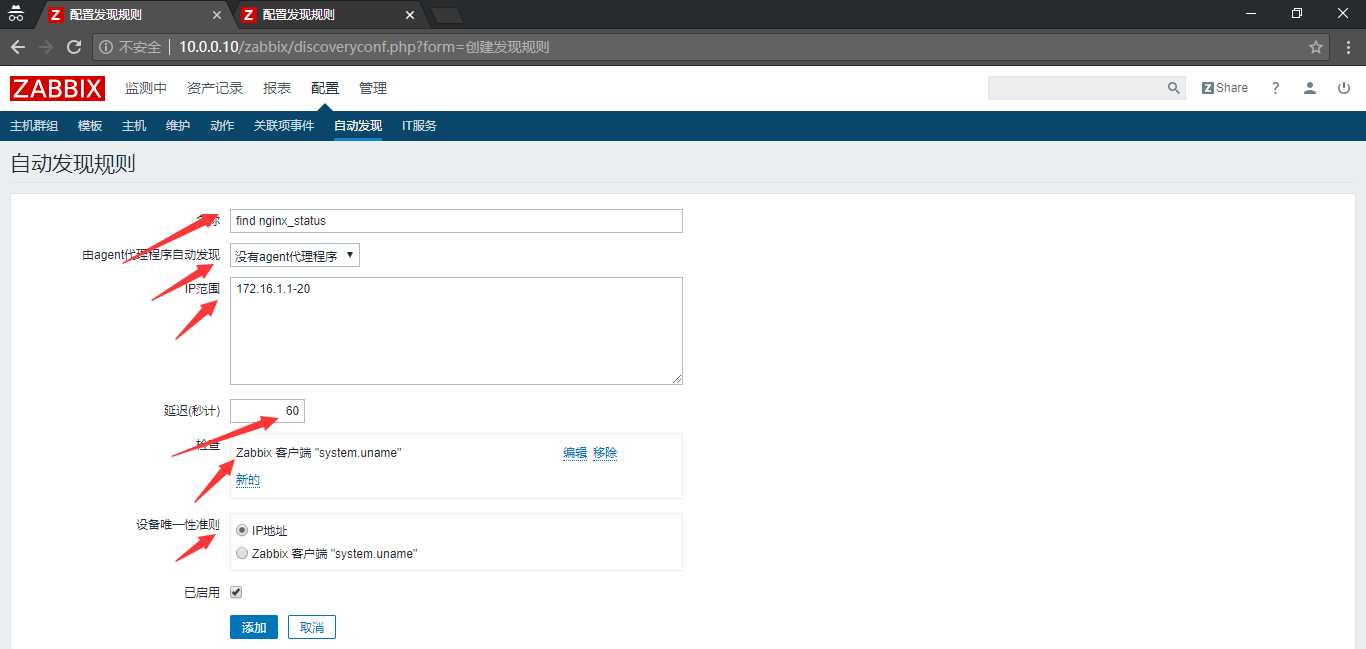The image size is (1366, 649).
Task: Click the search magnifier icon
Action: (1174, 88)
